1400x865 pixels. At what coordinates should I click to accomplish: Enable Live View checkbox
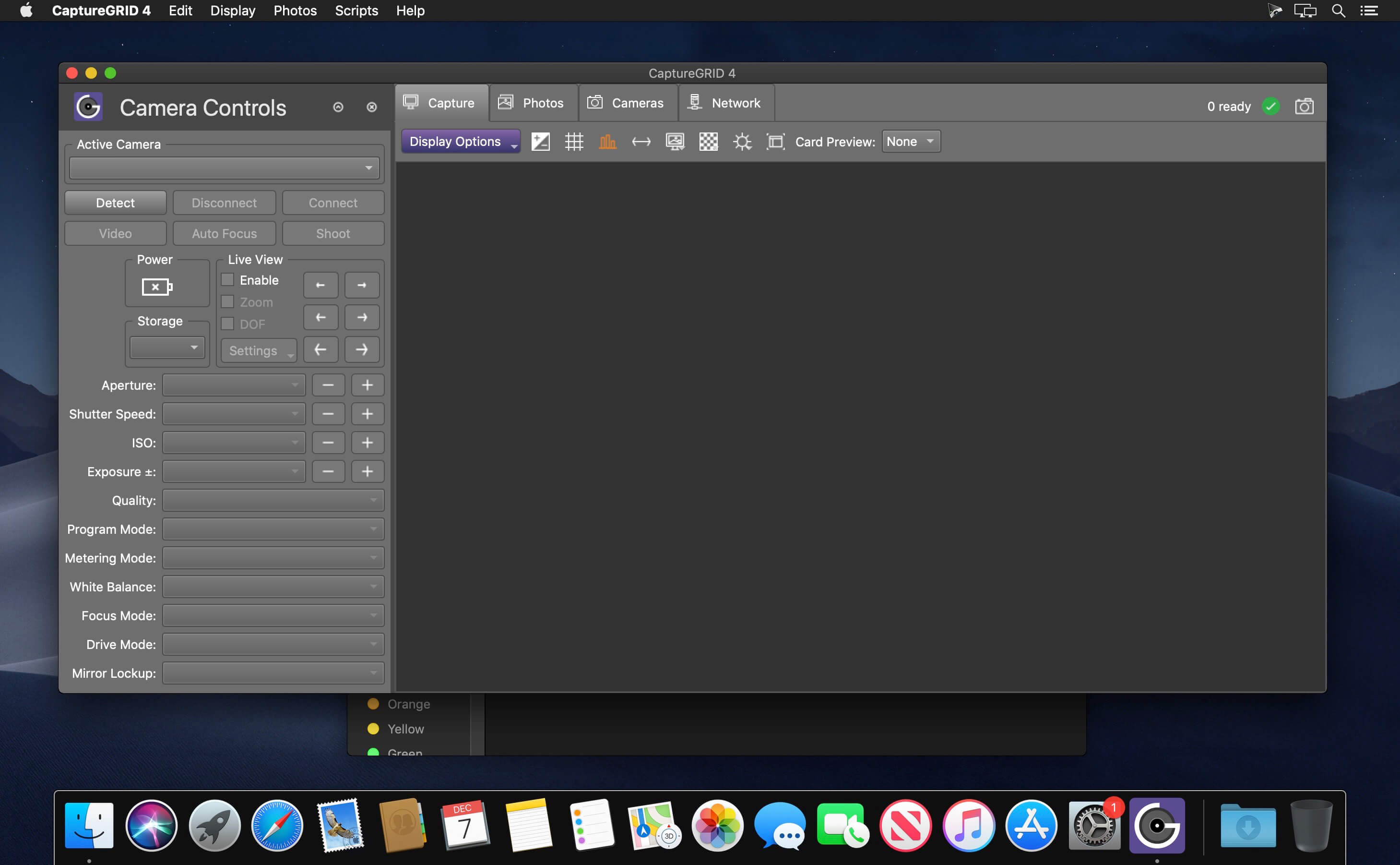pyautogui.click(x=227, y=280)
